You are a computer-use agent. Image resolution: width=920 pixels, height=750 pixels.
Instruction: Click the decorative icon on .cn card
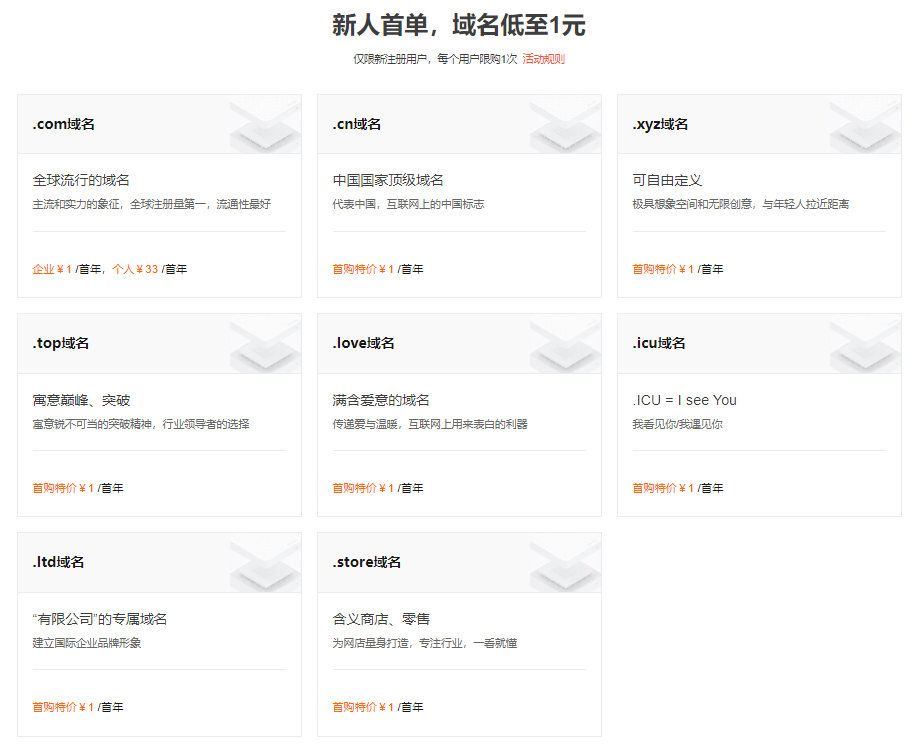coord(565,124)
